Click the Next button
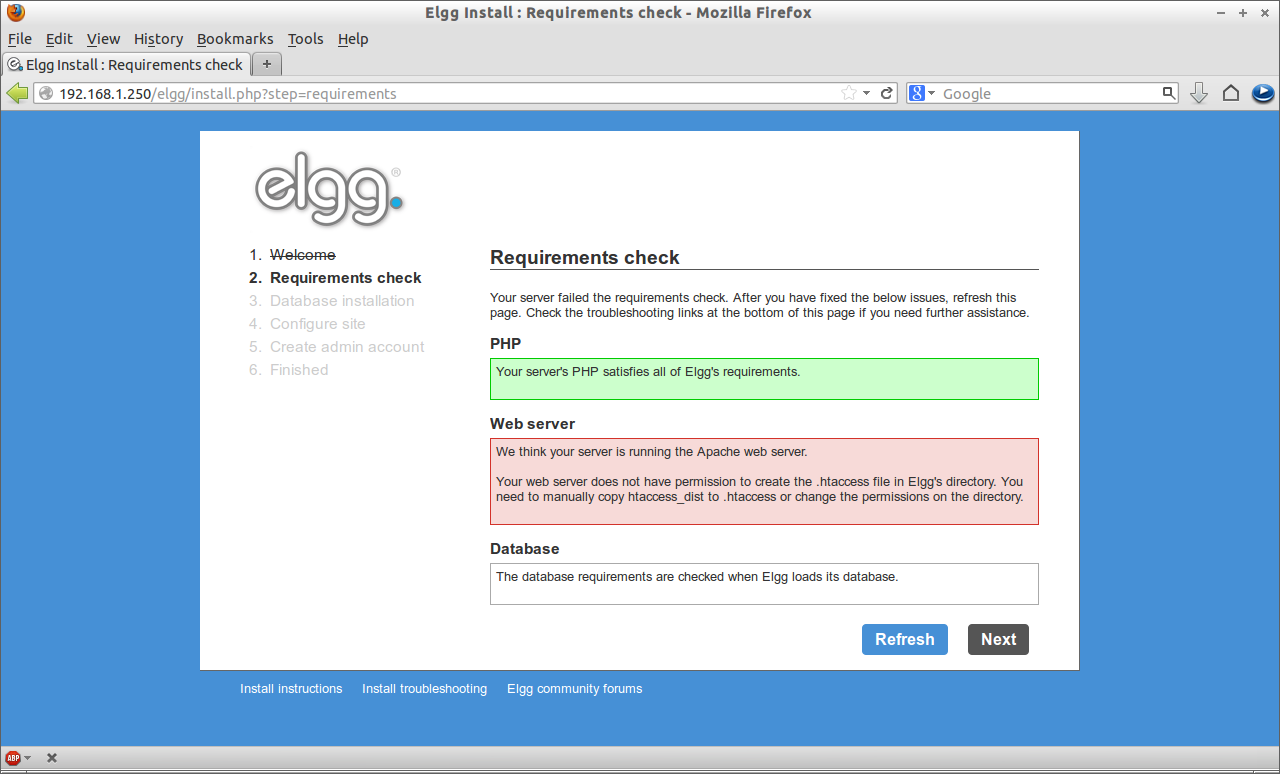1280x774 pixels. pyautogui.click(x=998, y=640)
